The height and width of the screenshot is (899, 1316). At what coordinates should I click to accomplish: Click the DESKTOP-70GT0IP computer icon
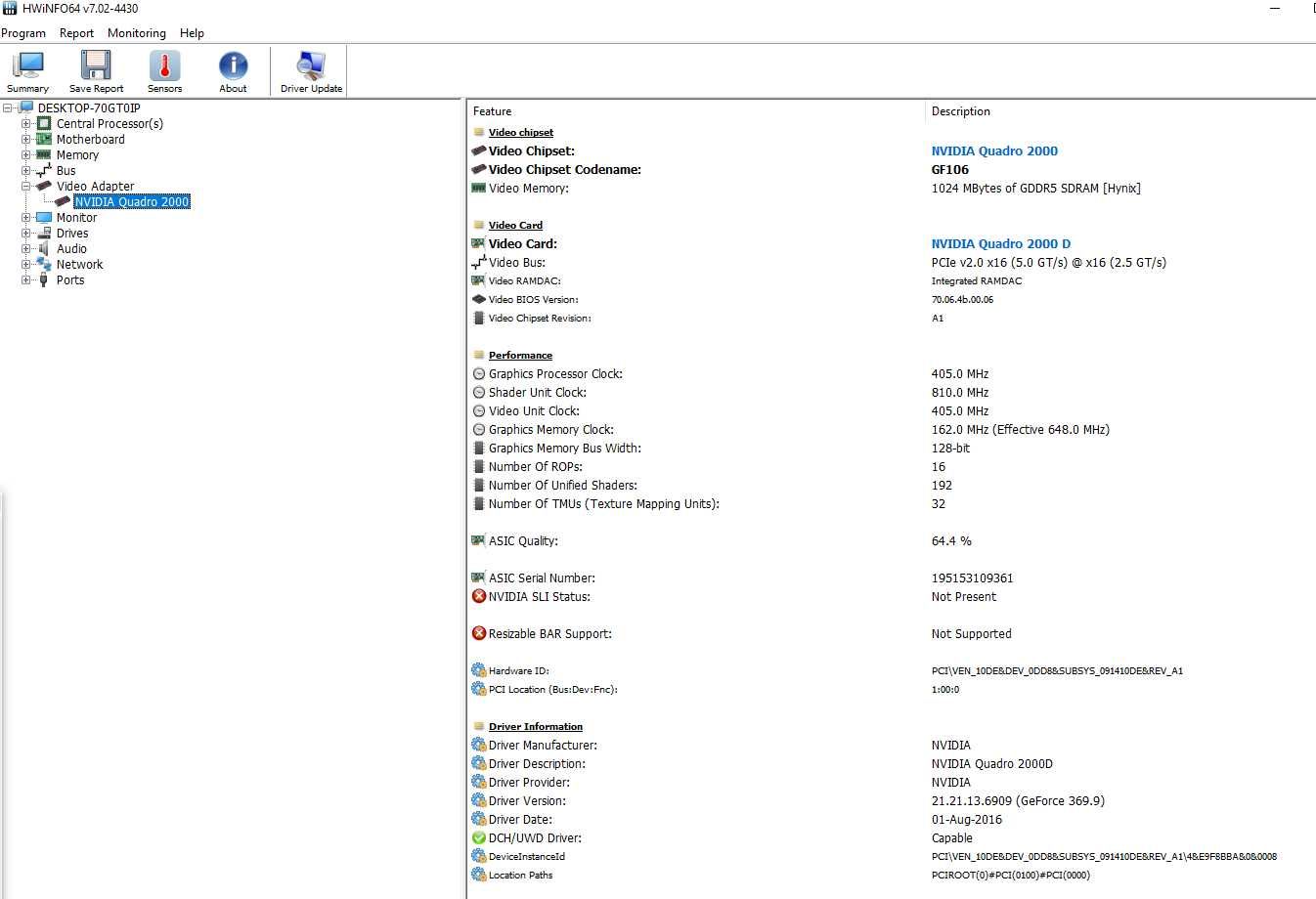point(26,108)
